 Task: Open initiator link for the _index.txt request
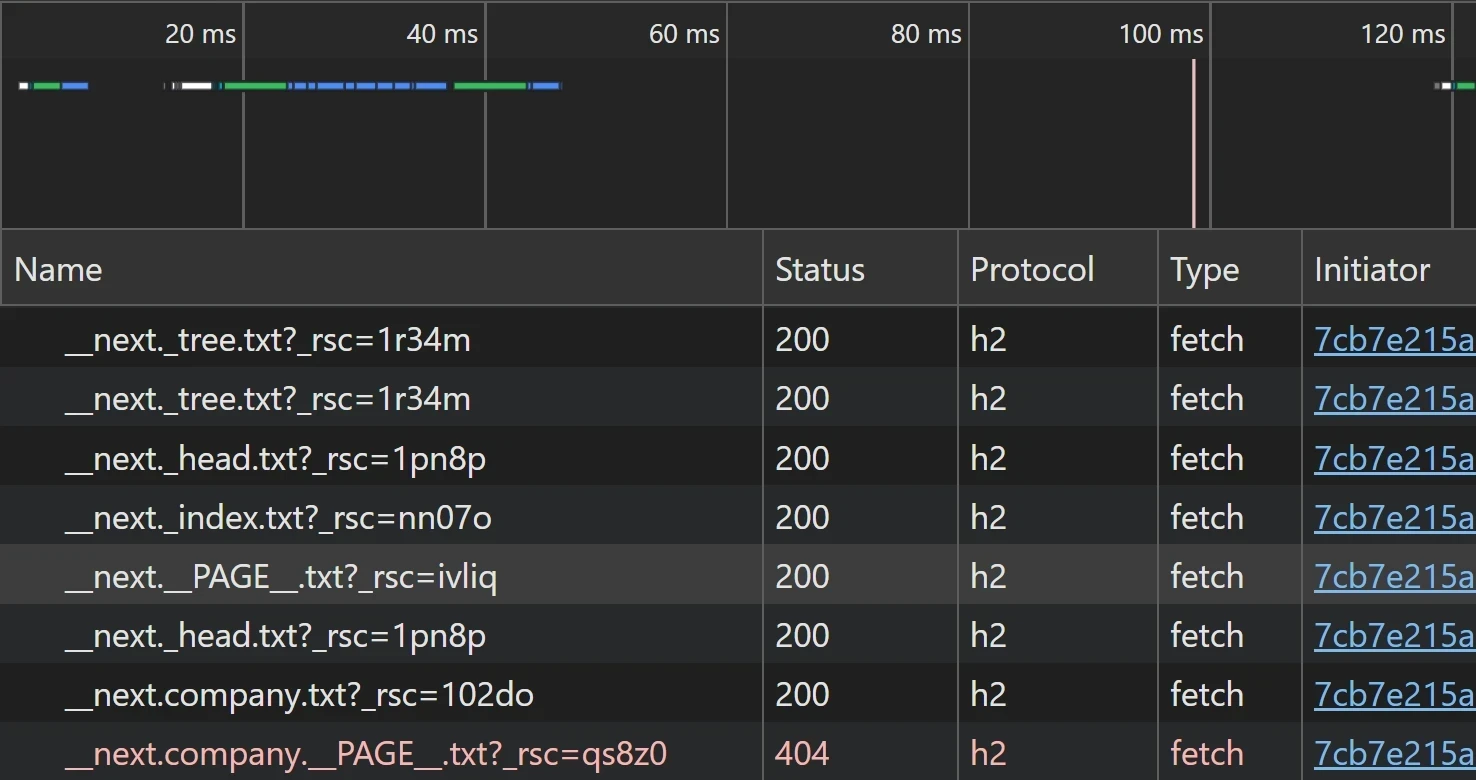(x=1393, y=518)
